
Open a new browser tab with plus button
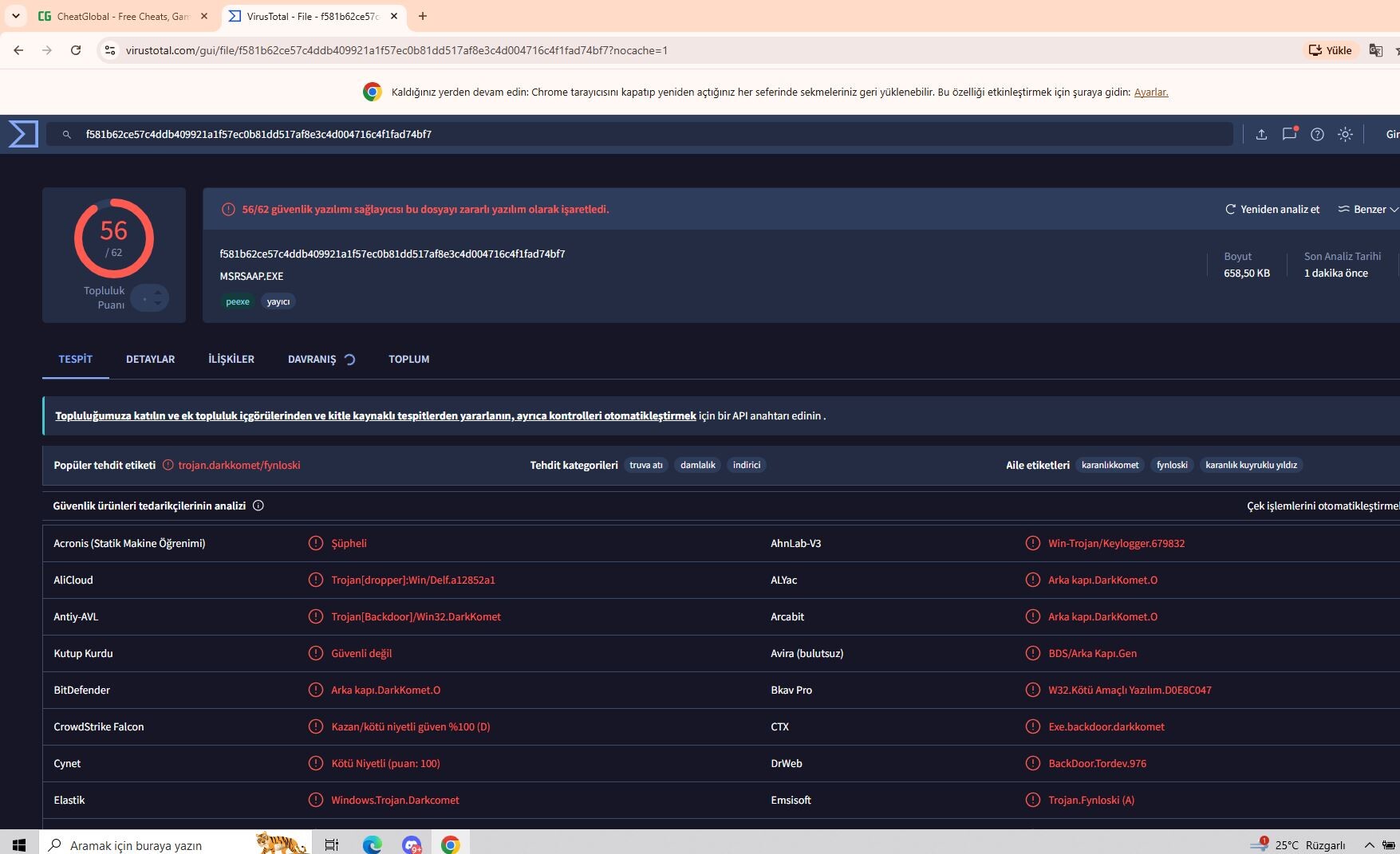click(423, 16)
